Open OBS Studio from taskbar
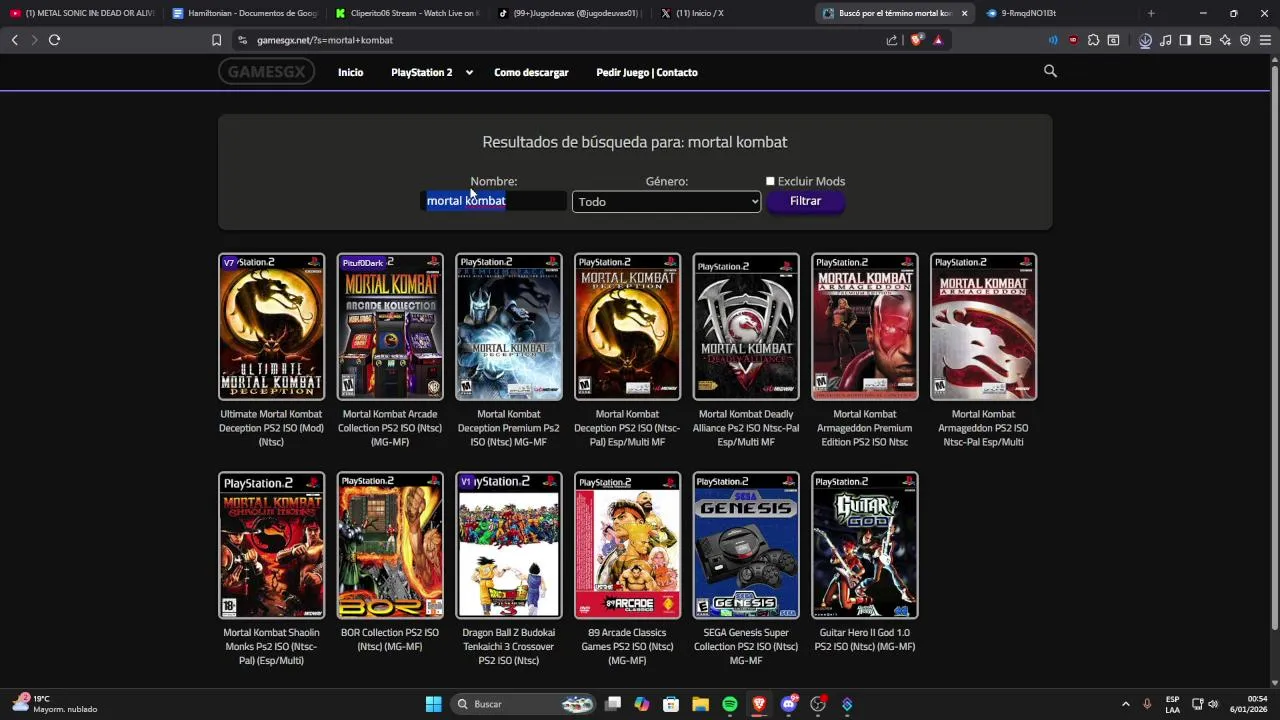Viewport: 1280px width, 720px height. [818, 704]
